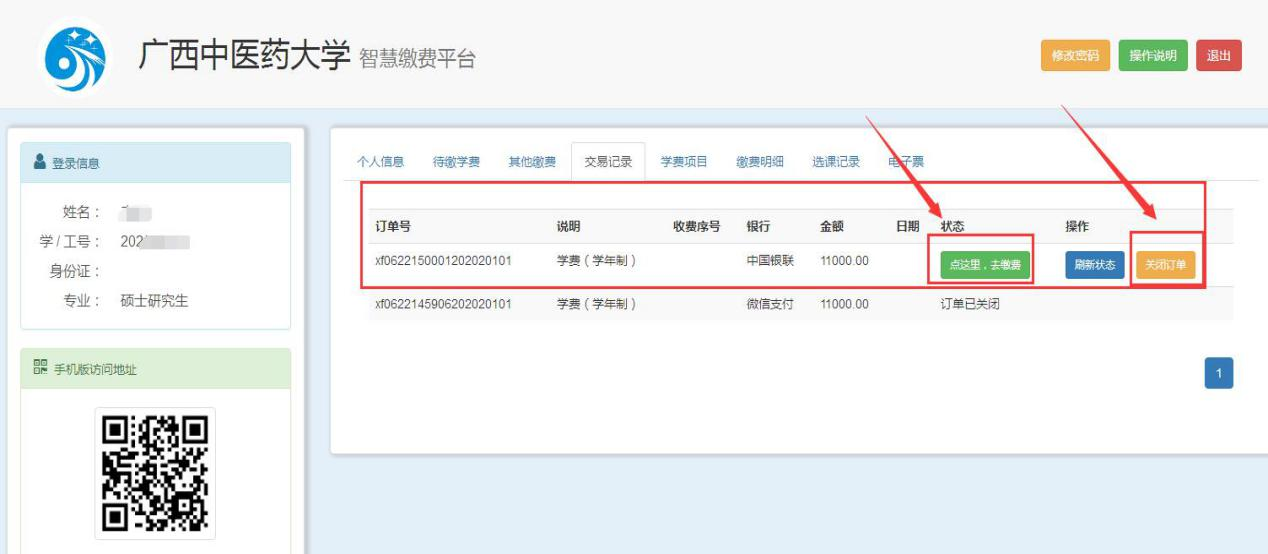Select the 交易记录 tab

[x=608, y=162]
